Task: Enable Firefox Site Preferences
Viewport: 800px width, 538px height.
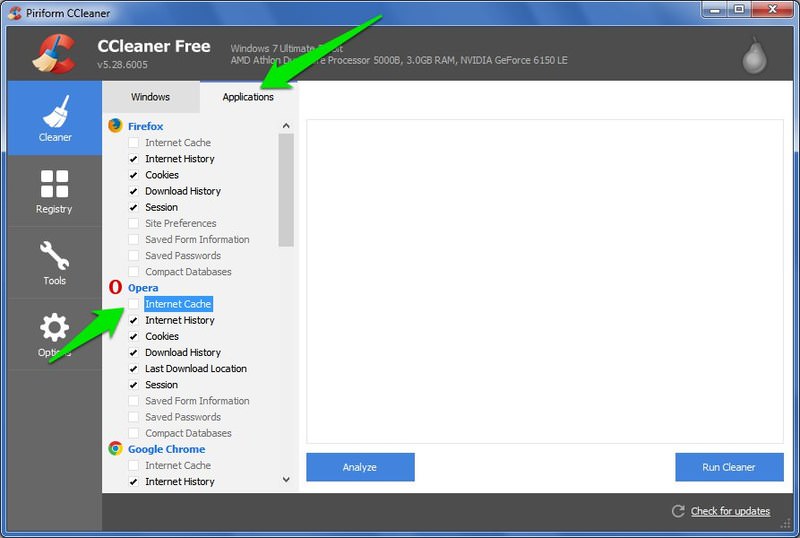Action: [133, 223]
